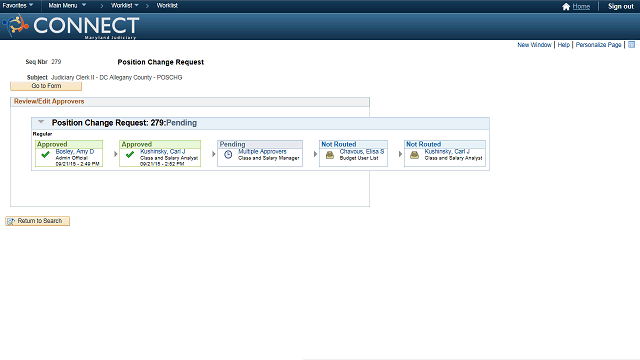The image size is (640, 360).
Task: Open the New Window link
Action: pyautogui.click(x=534, y=45)
